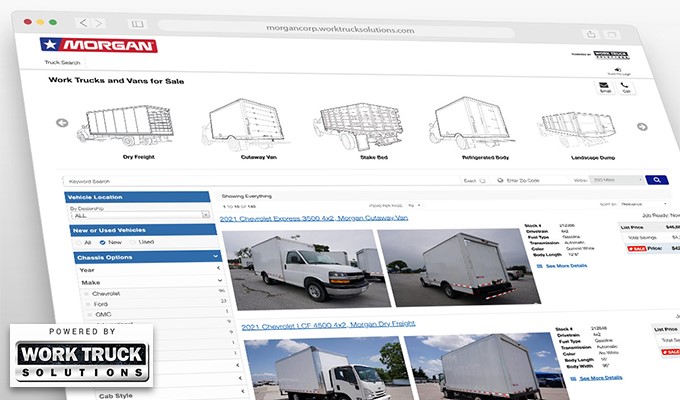The width and height of the screenshot is (680, 400).
Task: Select the Landscape Dump body type
Action: pyautogui.click(x=579, y=136)
